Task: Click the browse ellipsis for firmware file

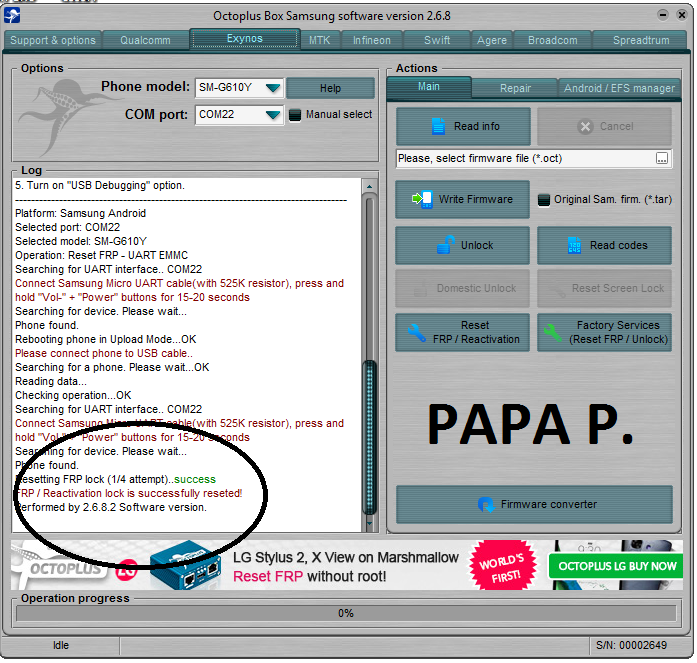Action: pyautogui.click(x=661, y=158)
